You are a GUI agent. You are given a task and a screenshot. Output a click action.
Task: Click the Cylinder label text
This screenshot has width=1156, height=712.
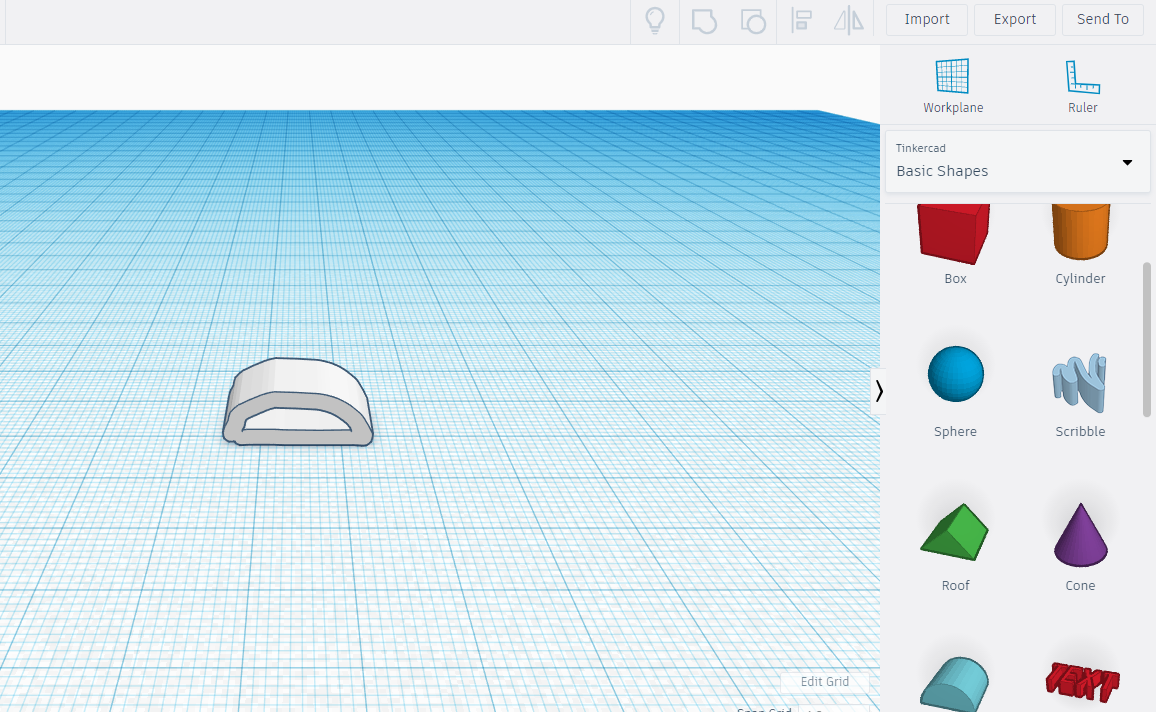tap(1080, 279)
